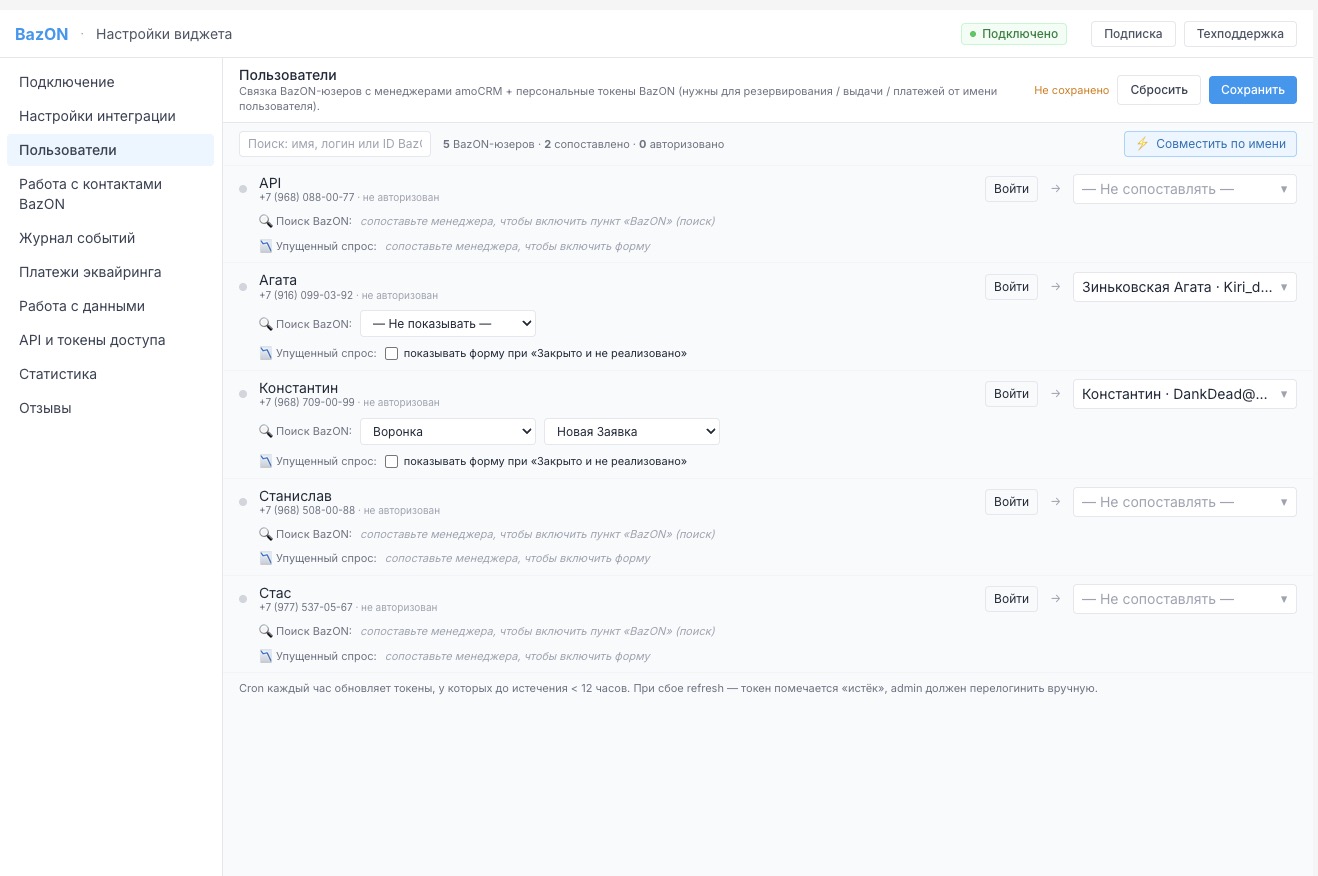Click the magnifier icon in Агата row
This screenshot has width=1318, height=876.
pos(265,324)
